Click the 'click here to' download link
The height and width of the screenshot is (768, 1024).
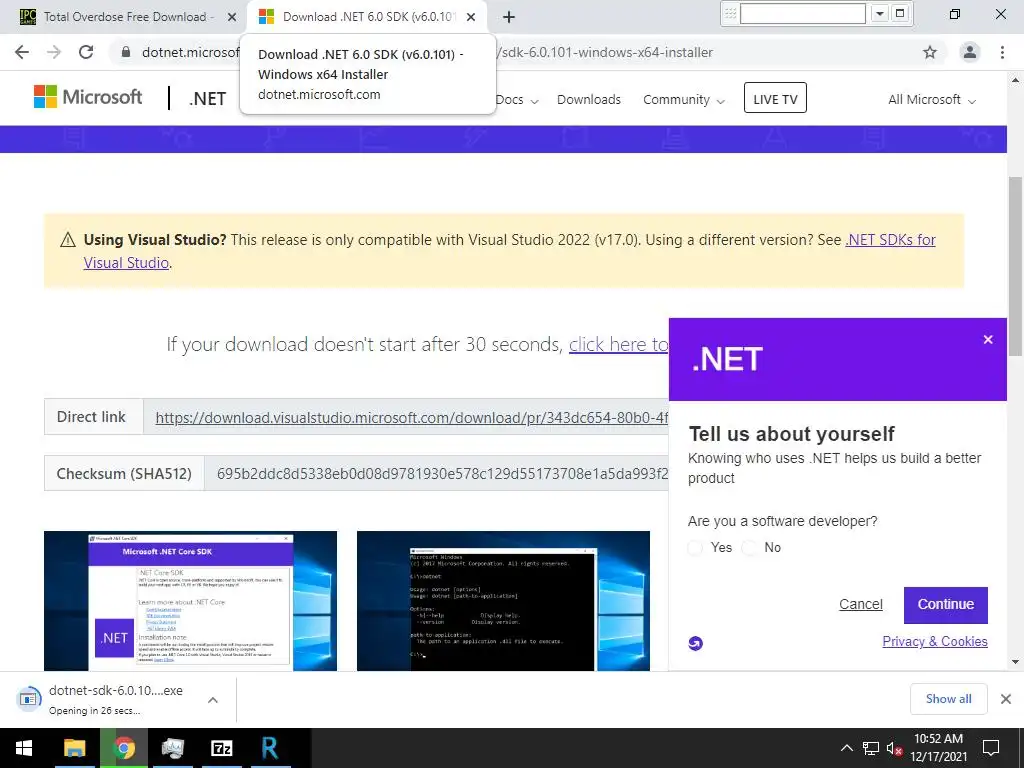(618, 344)
